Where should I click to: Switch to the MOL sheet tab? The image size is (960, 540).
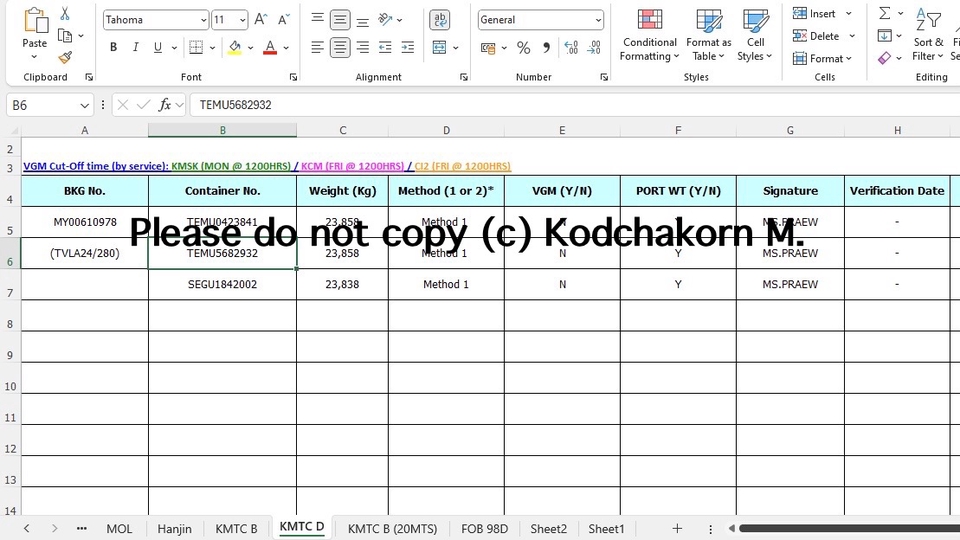(119, 529)
